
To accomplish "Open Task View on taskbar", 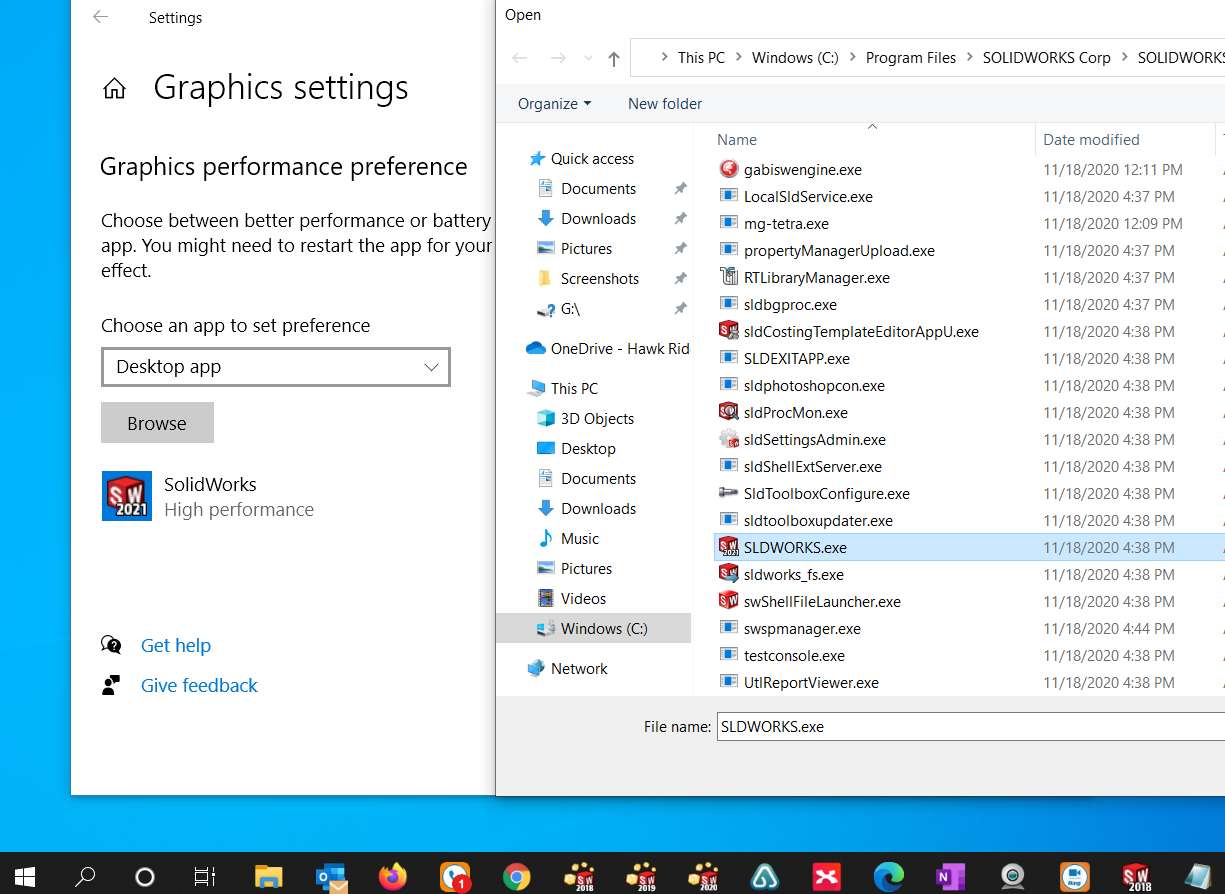I will point(205,877).
